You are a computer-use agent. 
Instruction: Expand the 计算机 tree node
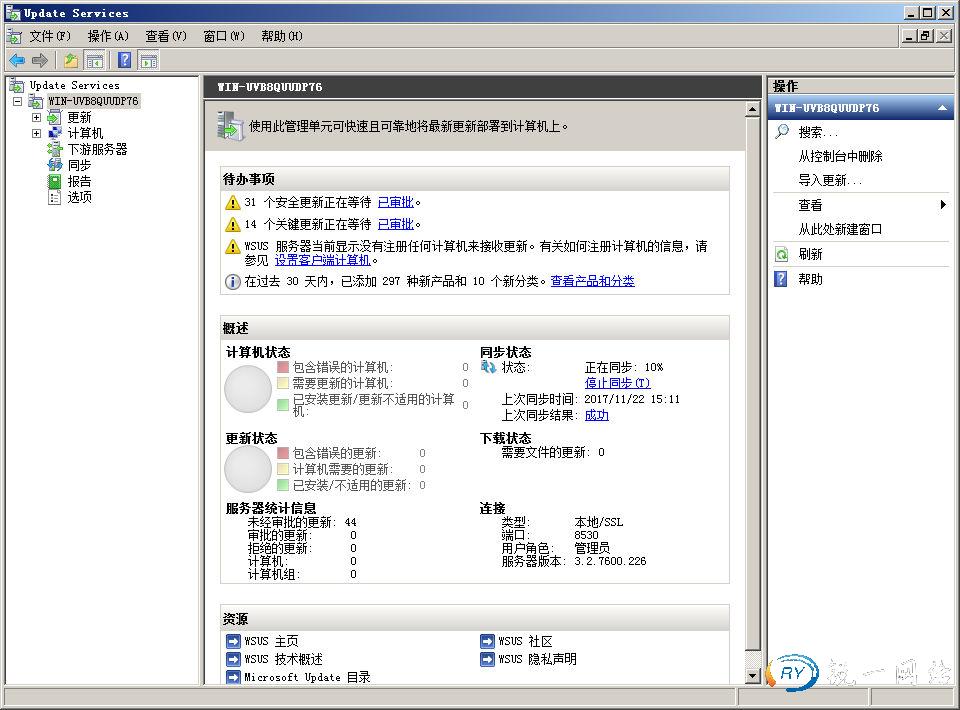coord(37,133)
